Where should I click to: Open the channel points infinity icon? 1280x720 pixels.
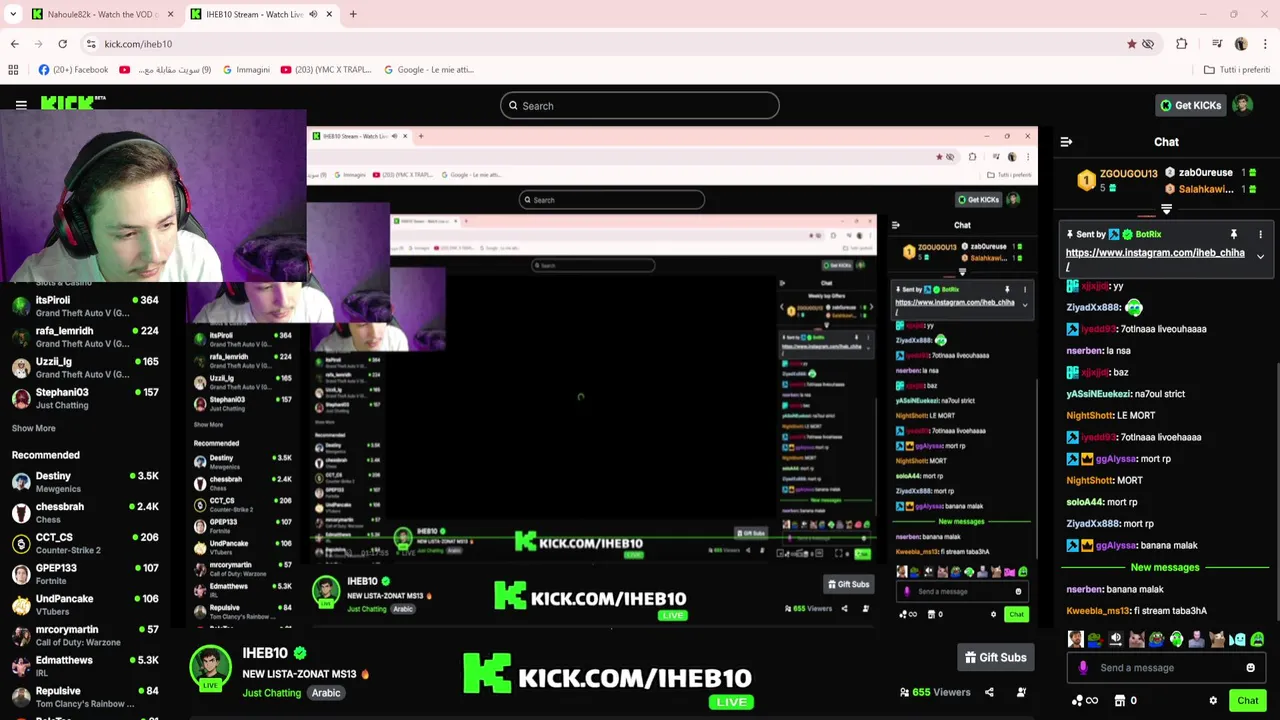point(1085,701)
